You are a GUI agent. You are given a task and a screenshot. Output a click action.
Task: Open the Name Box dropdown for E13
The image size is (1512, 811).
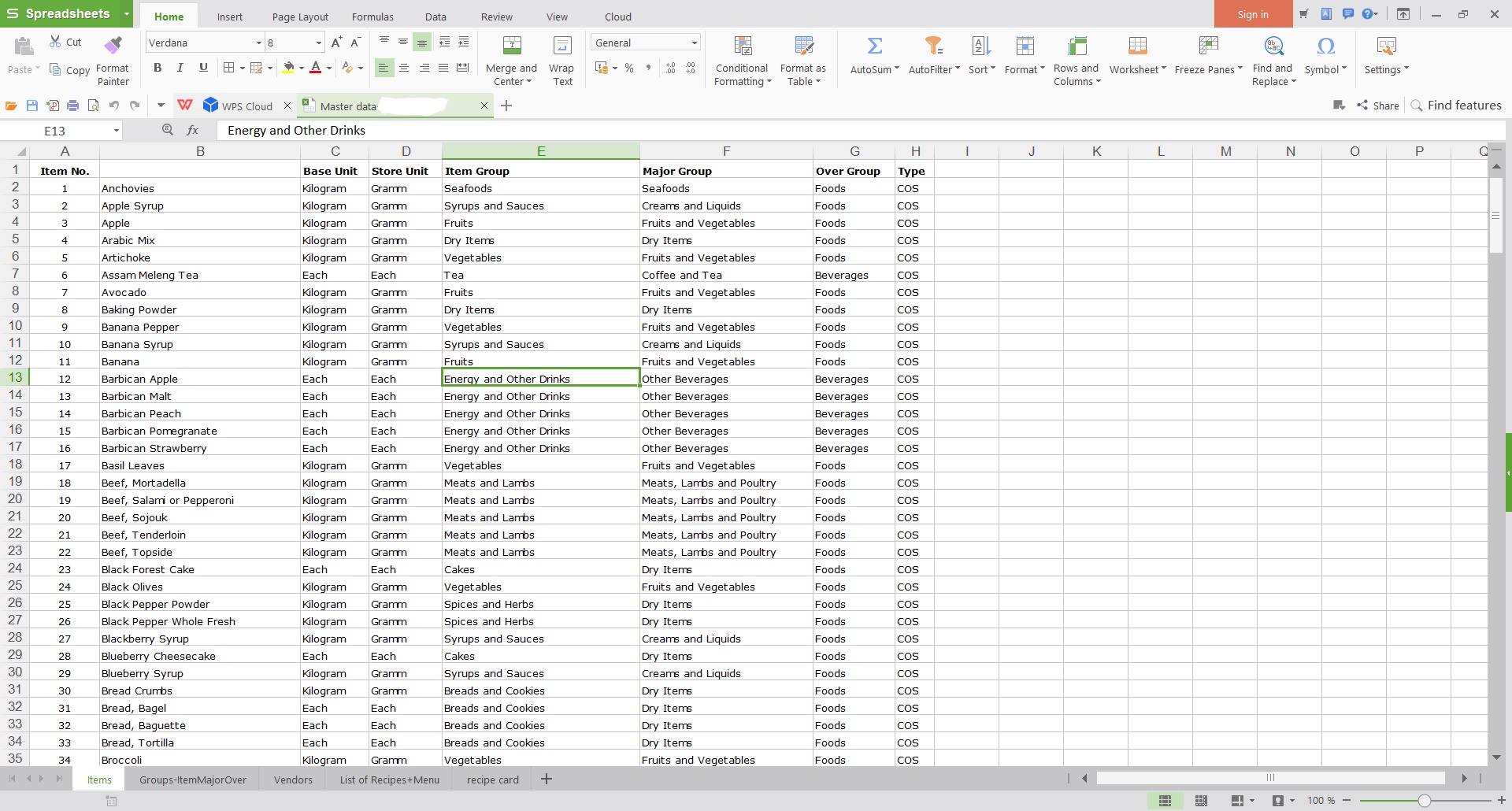(116, 131)
